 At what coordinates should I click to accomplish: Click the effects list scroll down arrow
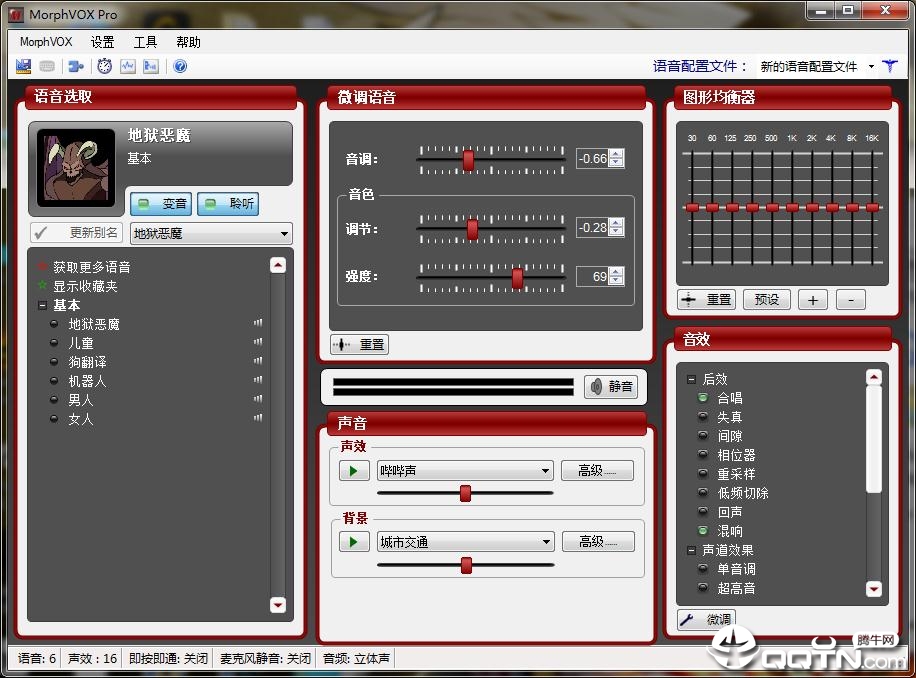pos(874,589)
